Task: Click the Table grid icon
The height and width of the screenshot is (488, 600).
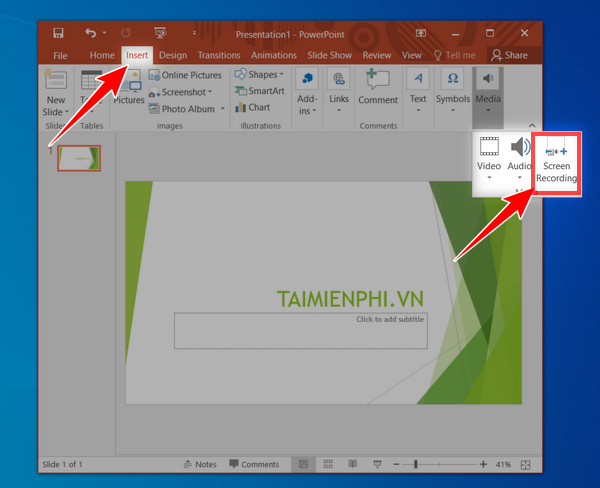Action: (x=91, y=80)
